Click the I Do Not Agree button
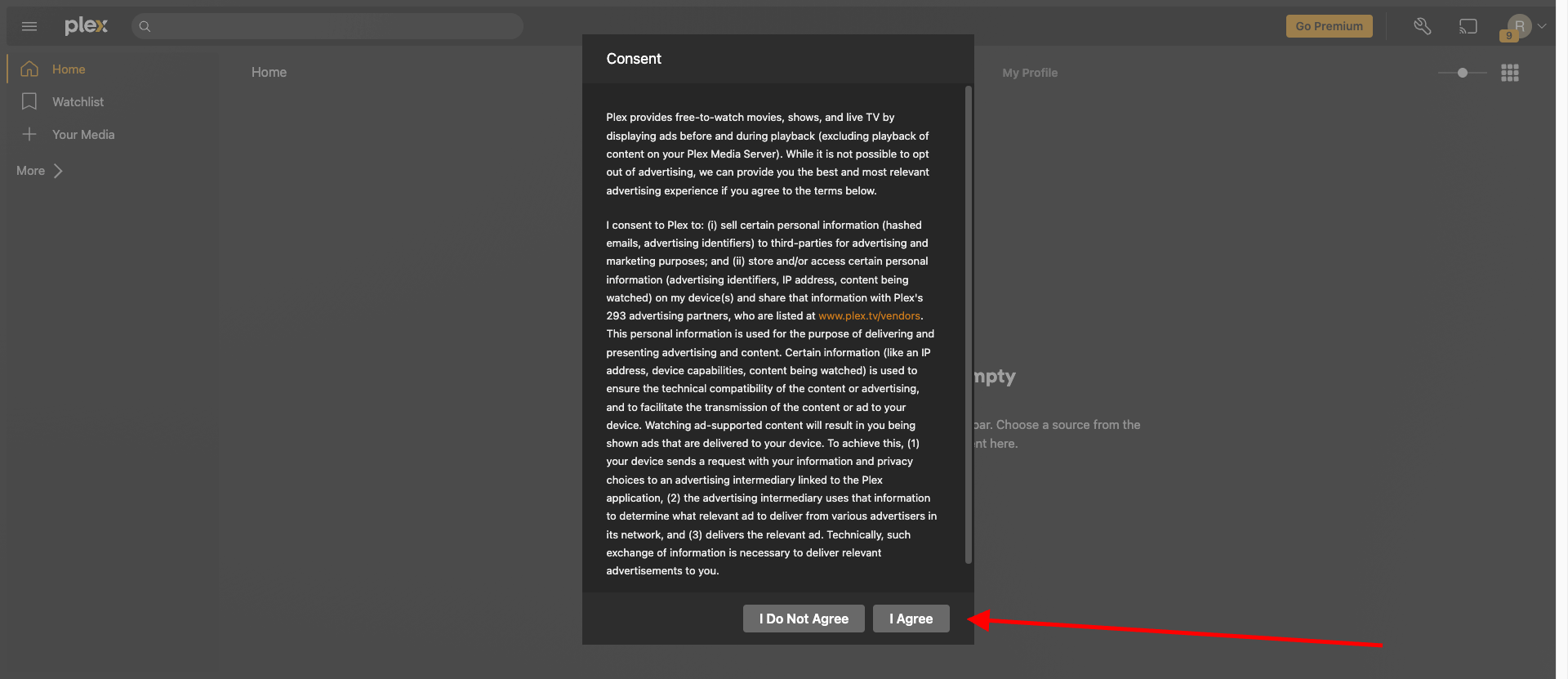Screen dimensions: 1568x679 point(804,619)
